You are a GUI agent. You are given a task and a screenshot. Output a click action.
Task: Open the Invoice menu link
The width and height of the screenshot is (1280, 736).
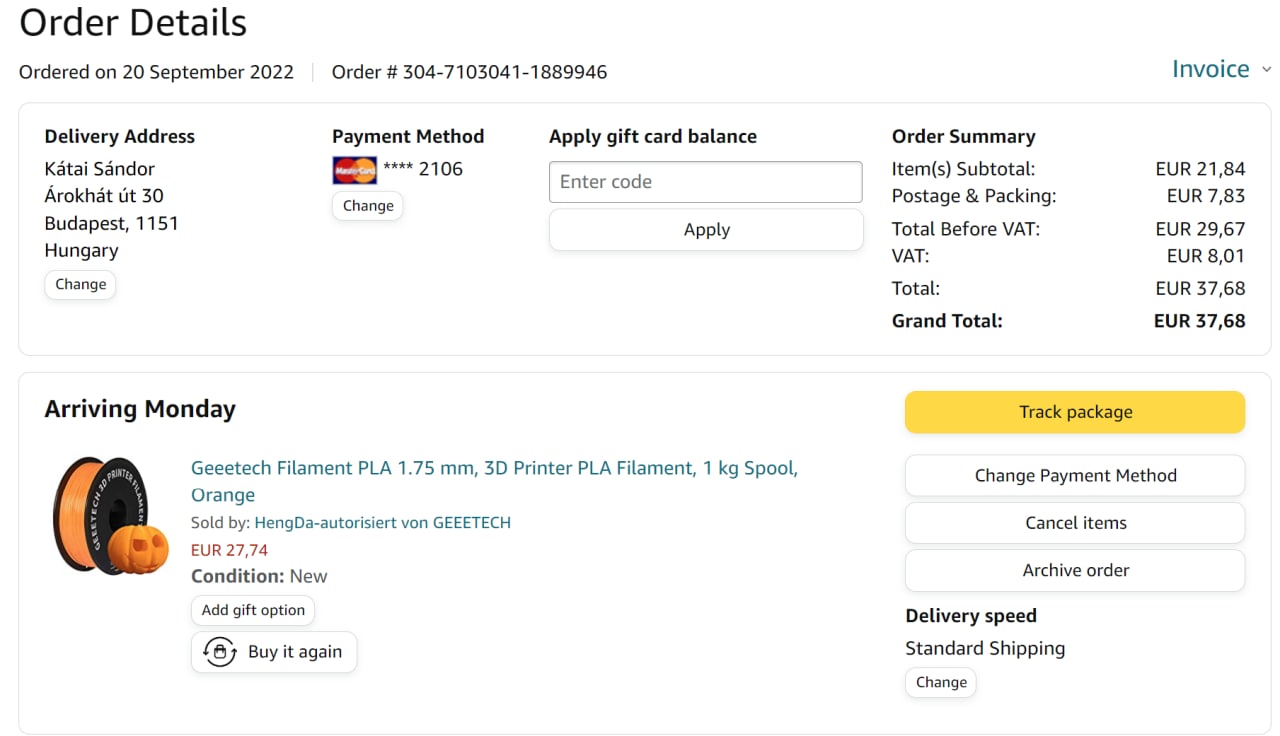pyautogui.click(x=1210, y=69)
